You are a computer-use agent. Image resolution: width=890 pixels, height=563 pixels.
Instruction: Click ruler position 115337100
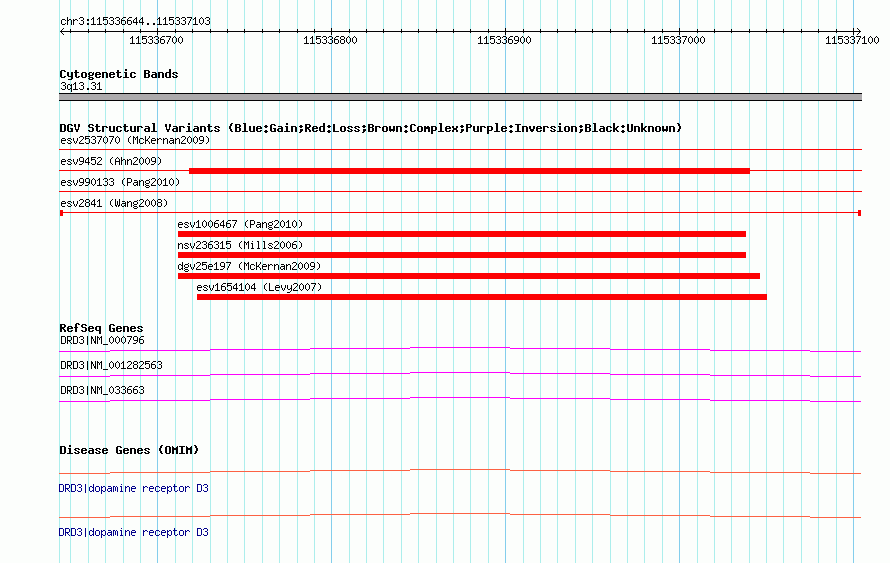[x=852, y=40]
